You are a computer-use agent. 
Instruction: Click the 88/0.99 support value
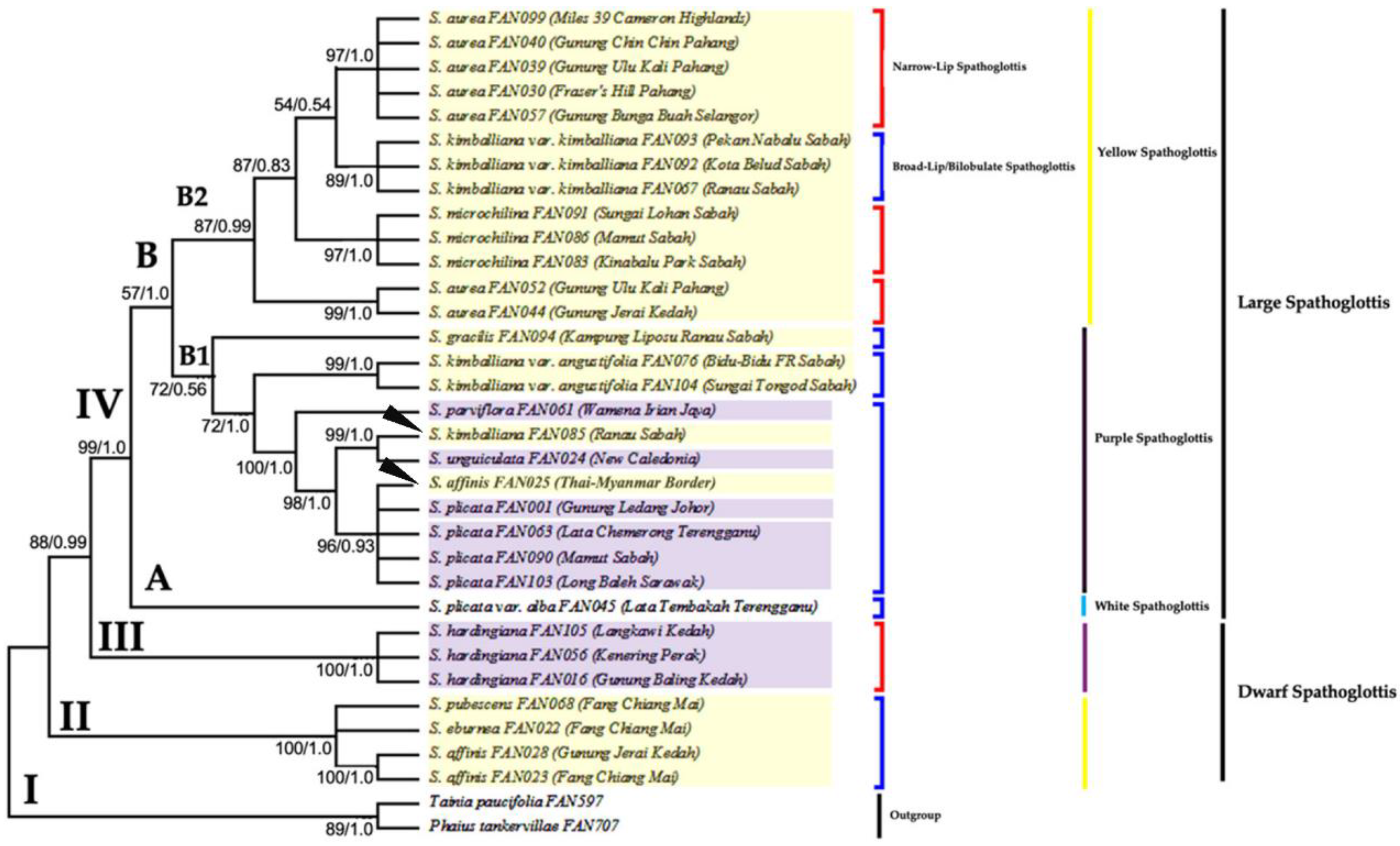[x=58, y=543]
